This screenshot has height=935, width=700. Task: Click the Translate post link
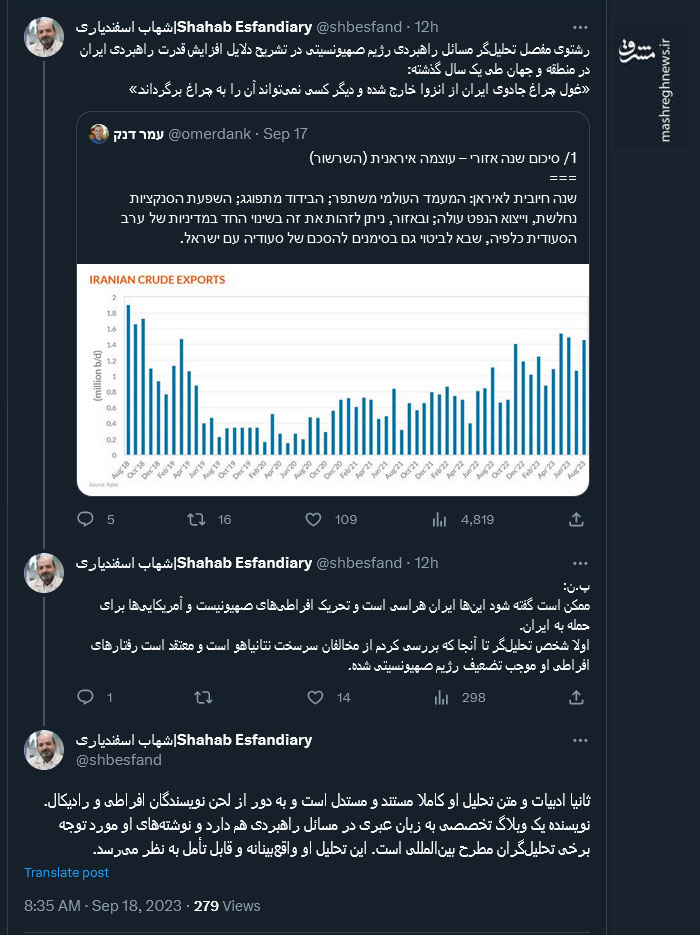coord(66,872)
